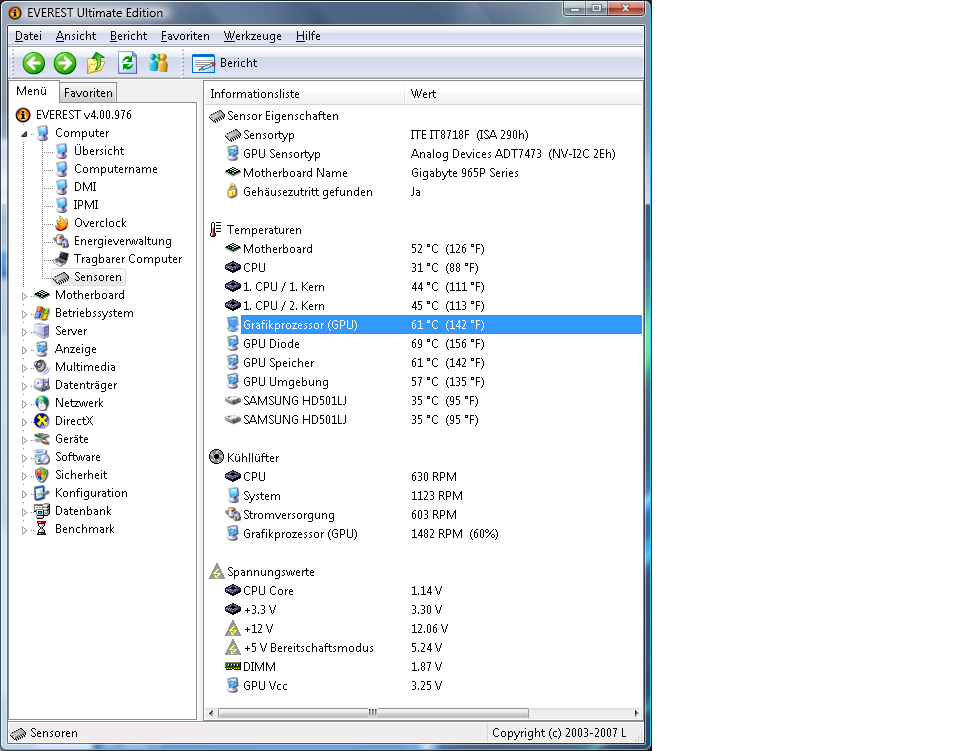Viewport: 960px width, 751px height.
Task: Click the Sensoren chip icon in tree
Action: coord(61,278)
